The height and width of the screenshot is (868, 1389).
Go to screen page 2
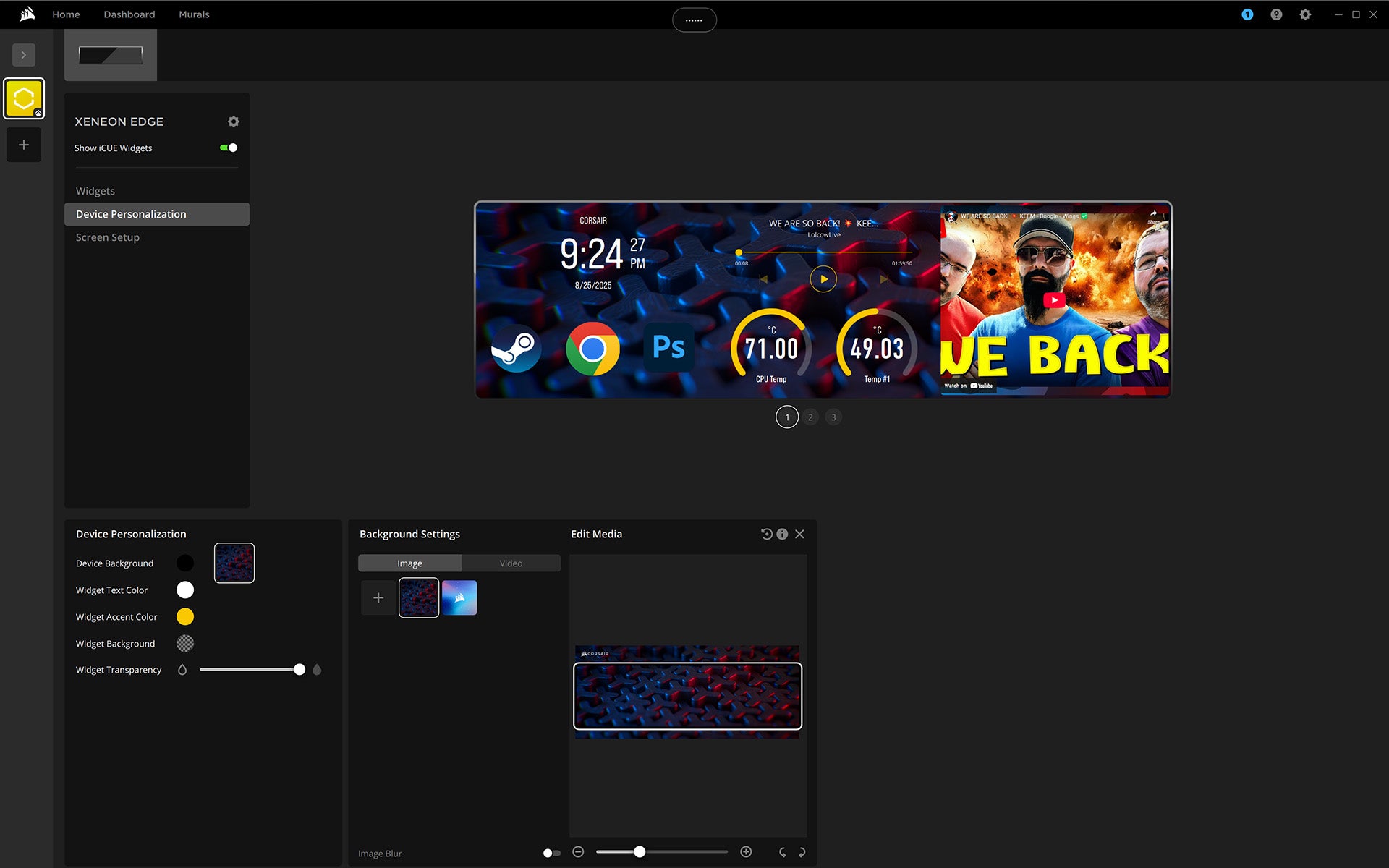(810, 417)
